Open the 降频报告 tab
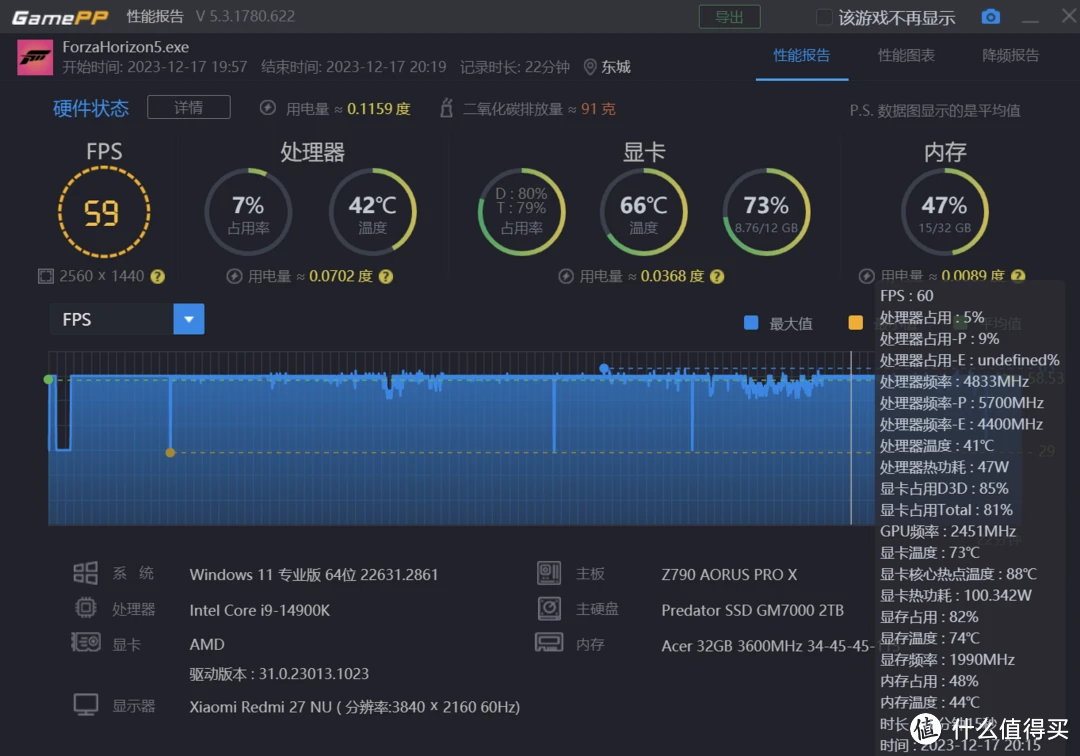The width and height of the screenshot is (1080, 756). [x=1010, y=55]
